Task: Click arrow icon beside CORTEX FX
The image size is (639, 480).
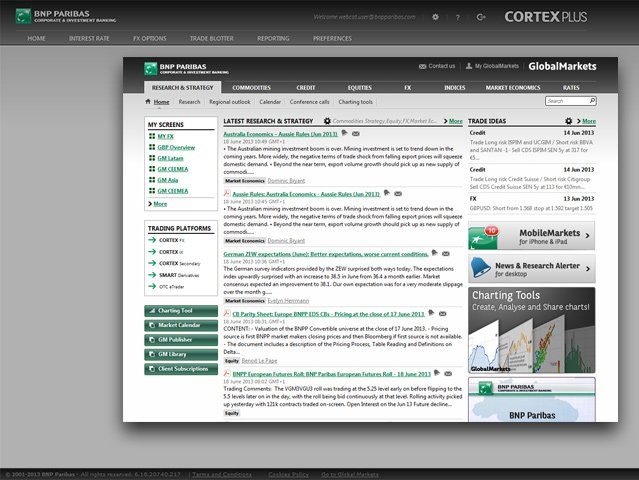Action: point(152,240)
